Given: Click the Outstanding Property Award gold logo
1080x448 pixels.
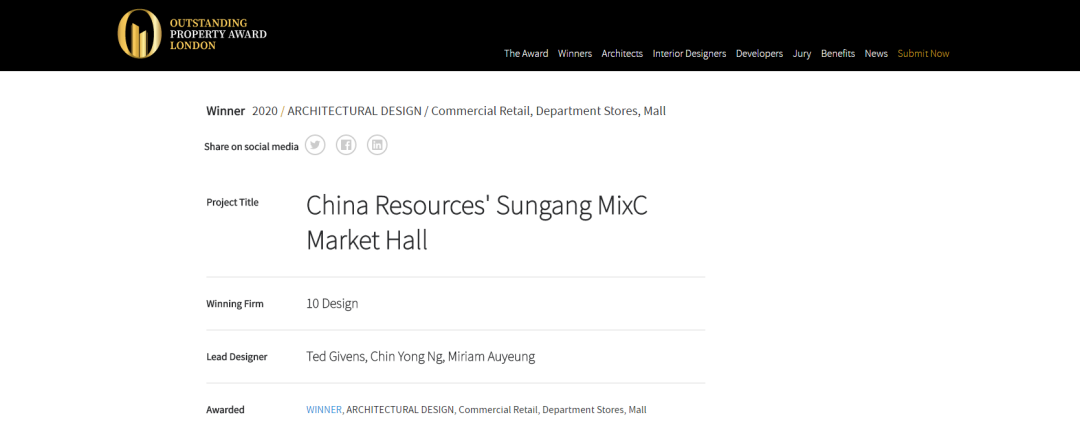Looking at the screenshot, I should [140, 34].
